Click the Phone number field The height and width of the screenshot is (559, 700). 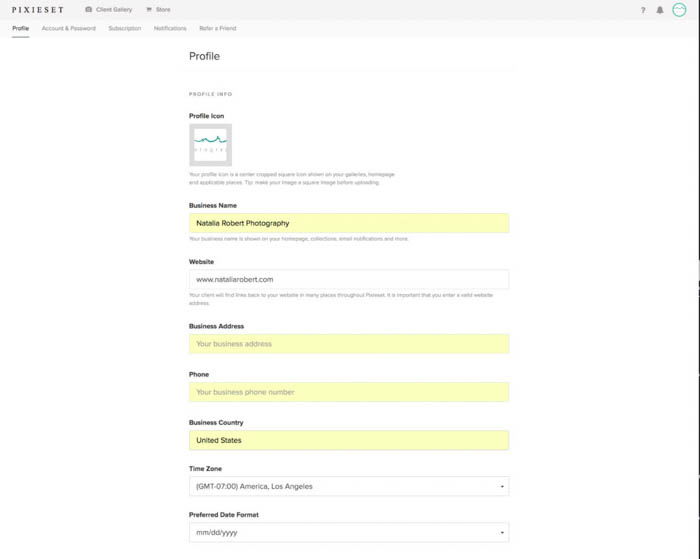pos(348,392)
